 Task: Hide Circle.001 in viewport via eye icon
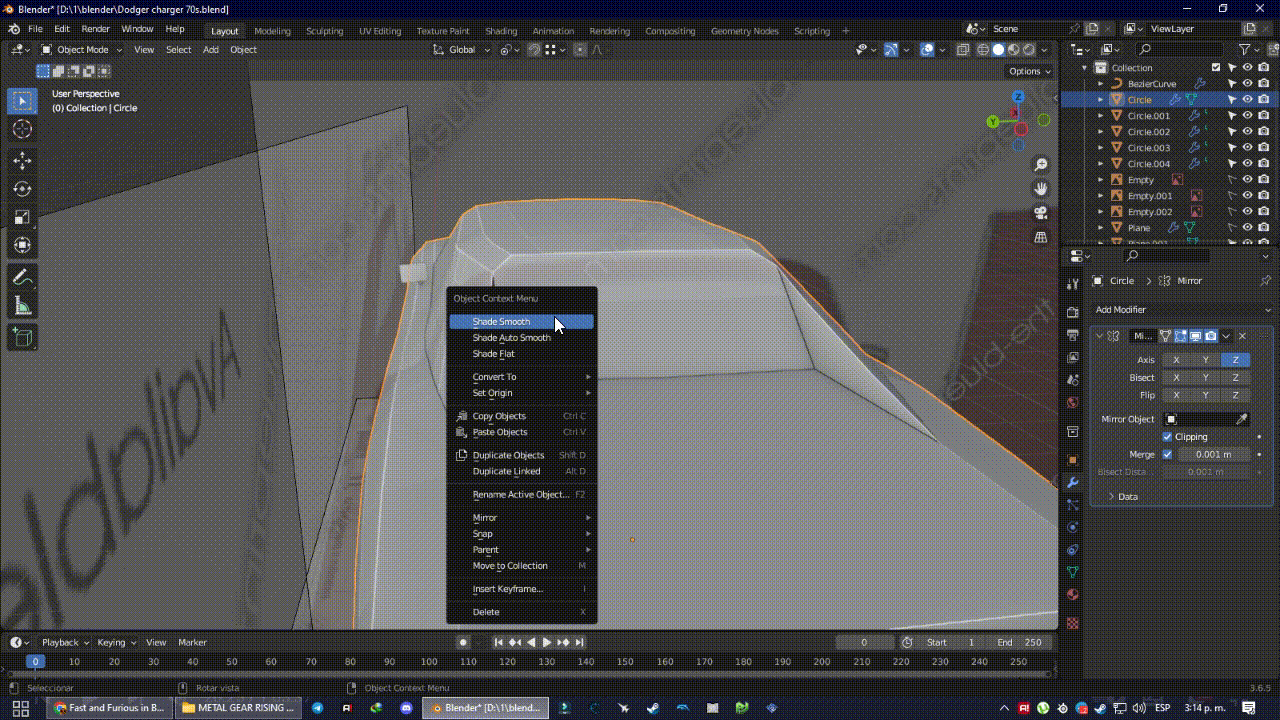pos(1247,116)
